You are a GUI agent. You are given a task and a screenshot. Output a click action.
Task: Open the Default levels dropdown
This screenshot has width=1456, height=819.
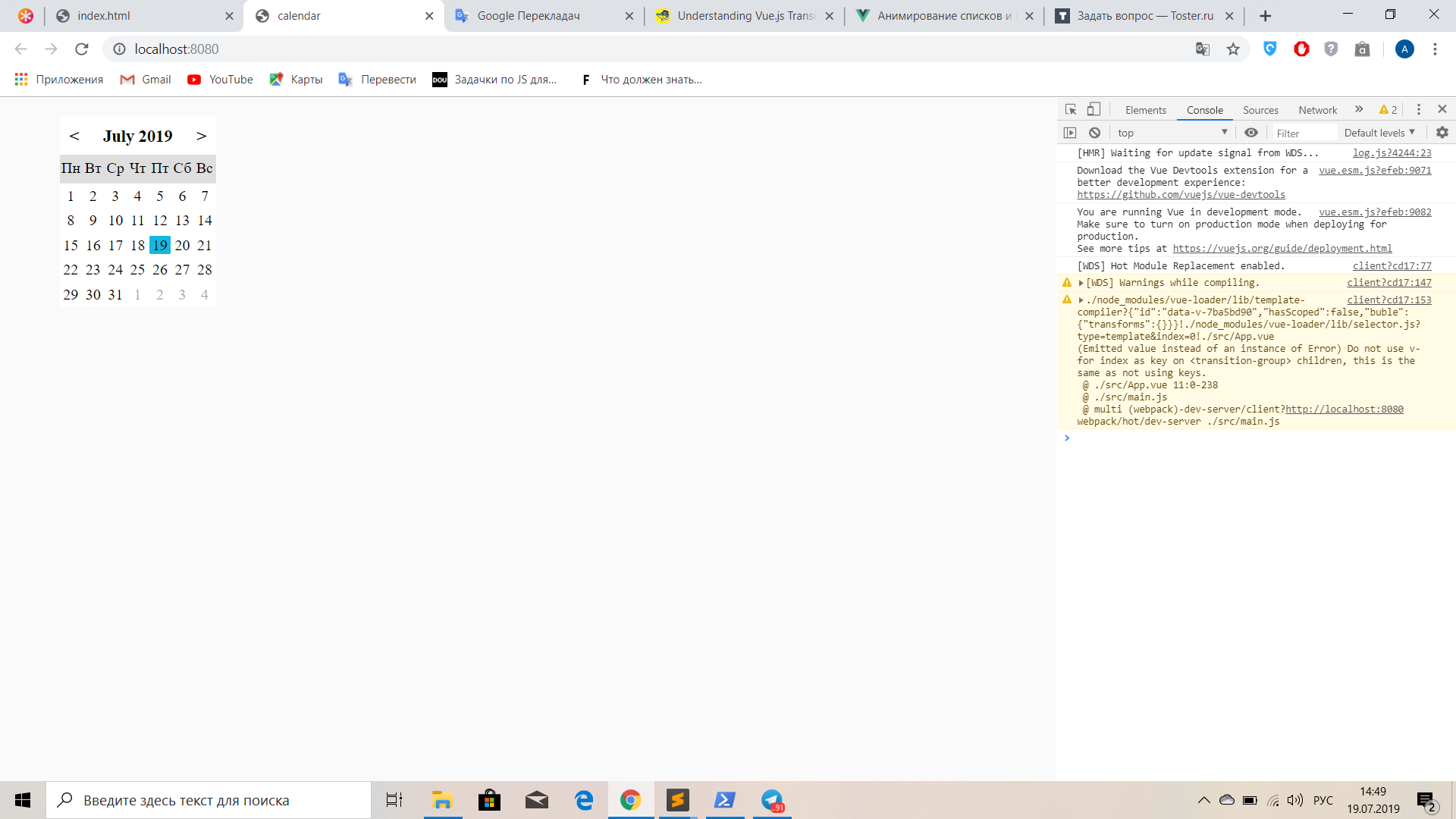[1379, 133]
